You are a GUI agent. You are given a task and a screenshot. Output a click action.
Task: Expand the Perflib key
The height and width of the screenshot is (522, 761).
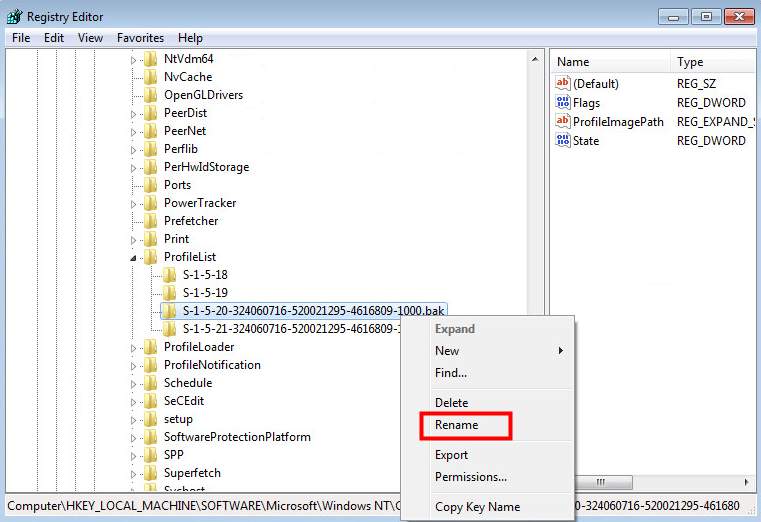(x=133, y=150)
